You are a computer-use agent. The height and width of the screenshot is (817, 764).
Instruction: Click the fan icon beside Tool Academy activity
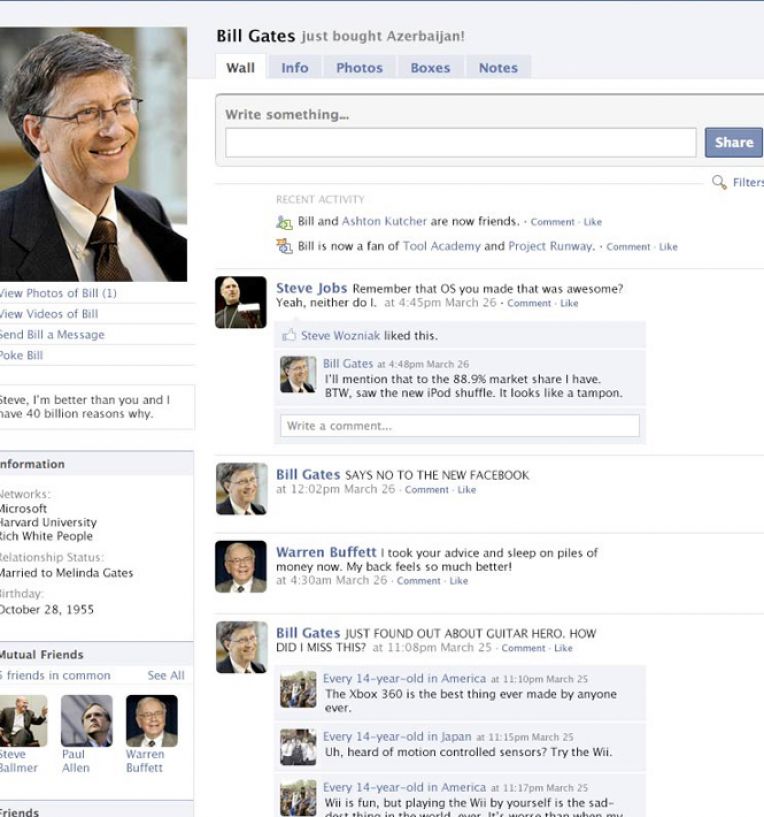coord(284,246)
